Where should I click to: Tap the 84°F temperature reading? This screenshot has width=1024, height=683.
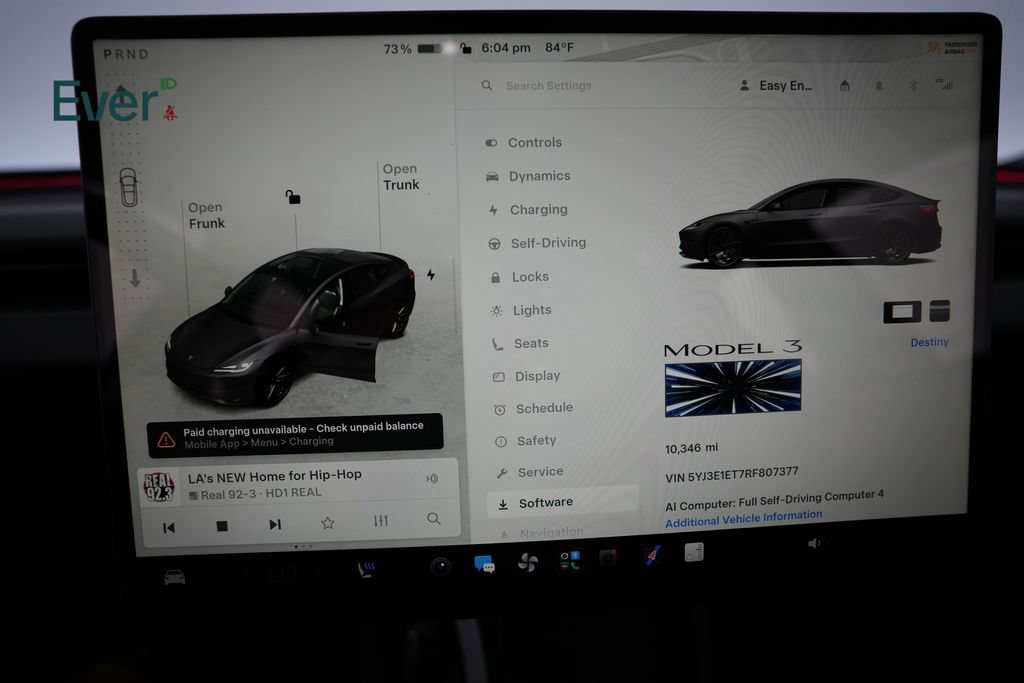click(x=560, y=48)
